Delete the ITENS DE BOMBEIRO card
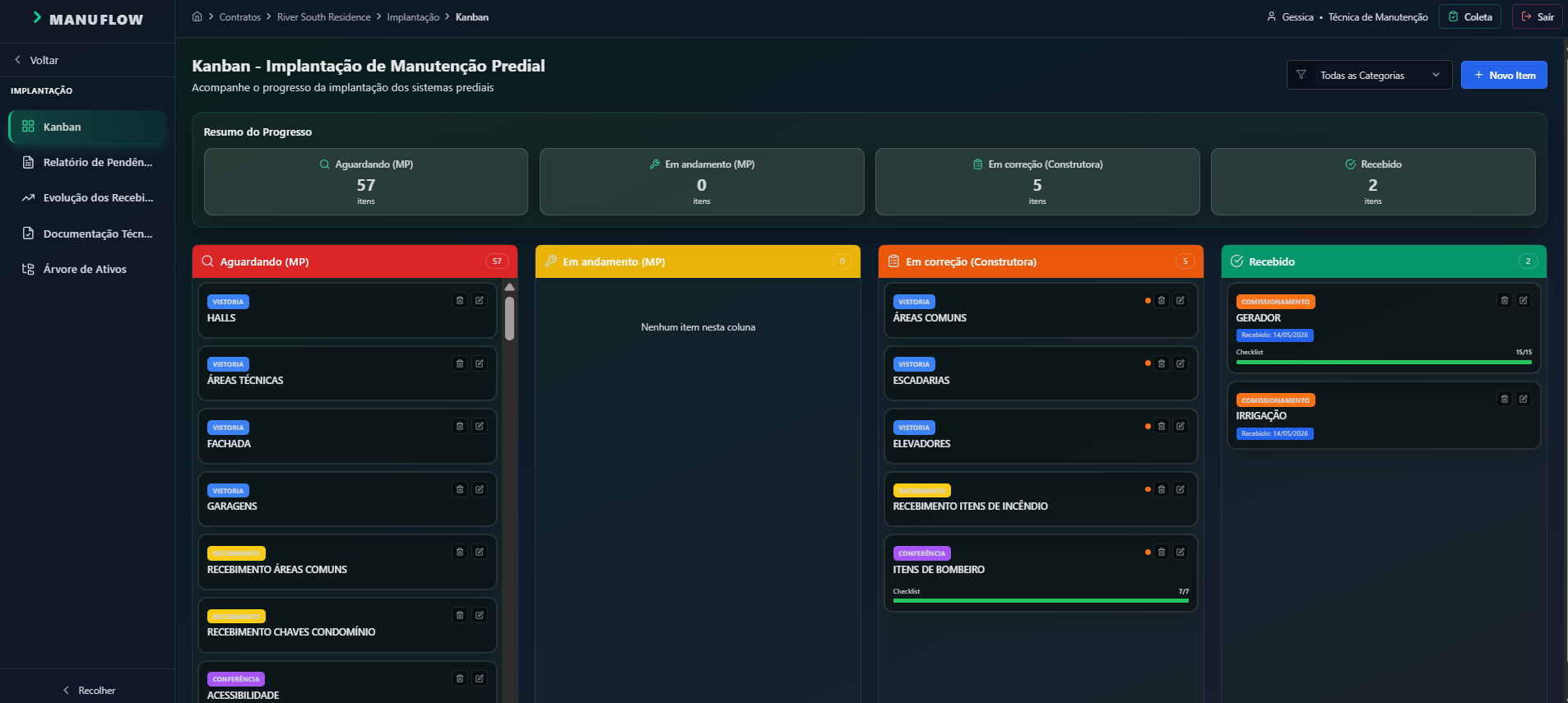Viewport: 1568px width, 703px height. click(1162, 552)
